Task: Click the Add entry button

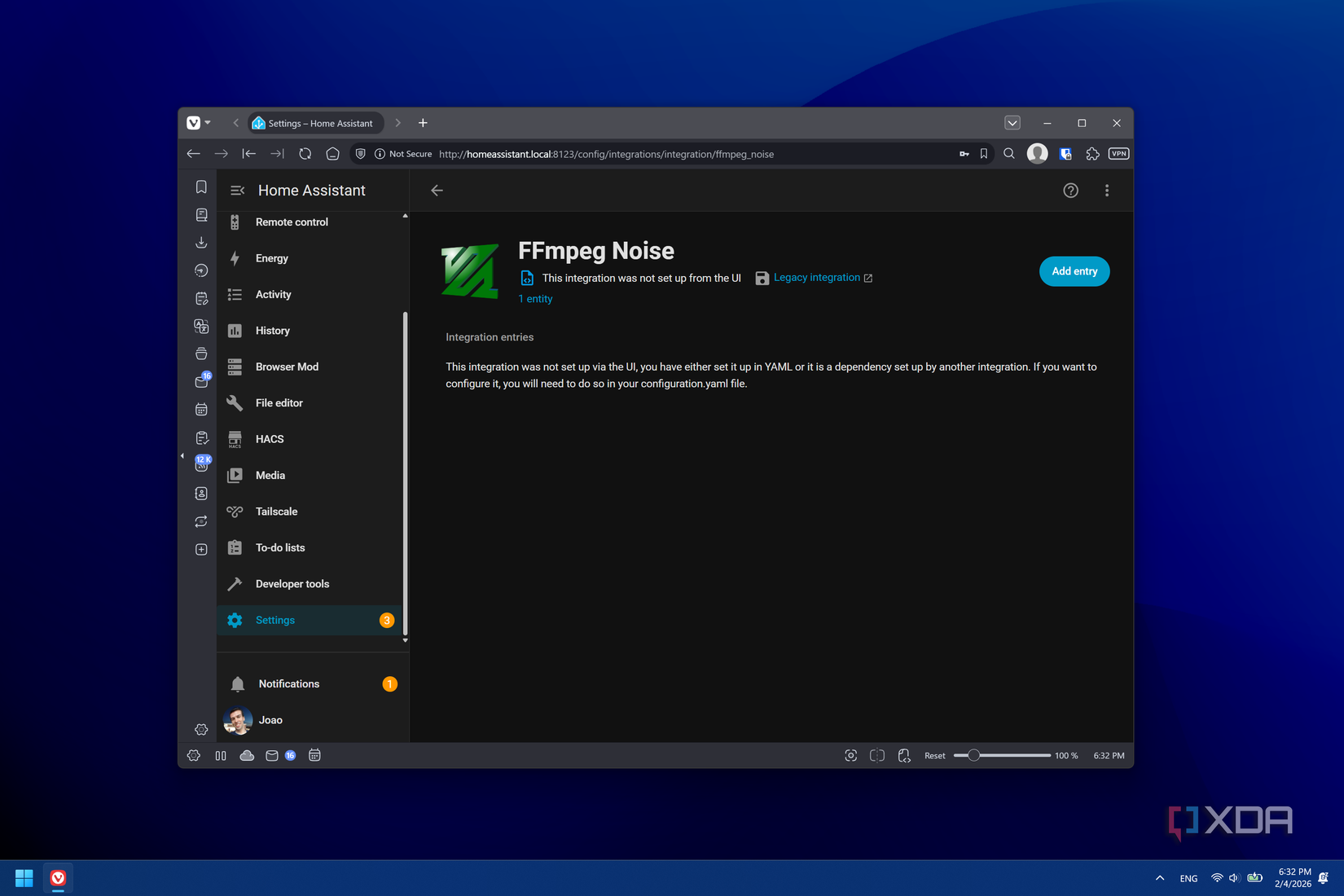Action: point(1074,271)
